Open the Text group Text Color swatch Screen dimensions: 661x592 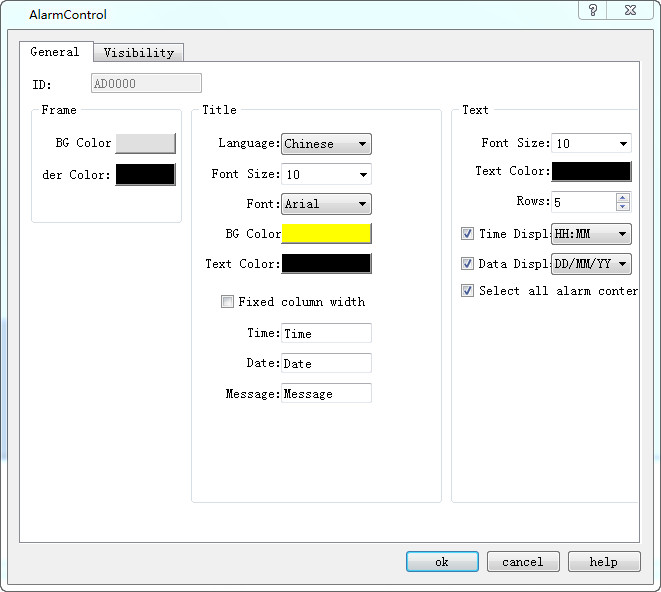(x=591, y=172)
